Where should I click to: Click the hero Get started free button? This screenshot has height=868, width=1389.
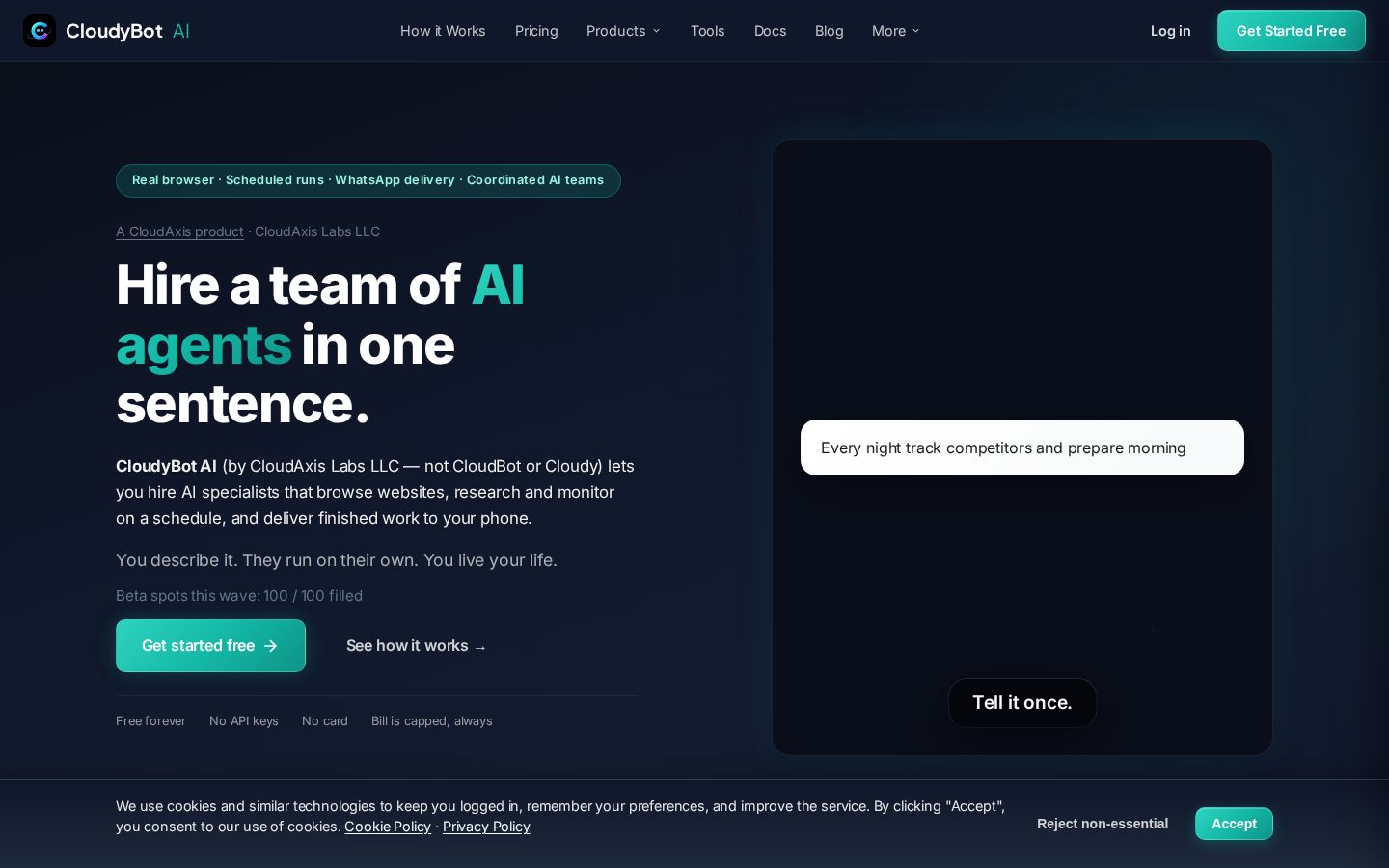tap(210, 645)
